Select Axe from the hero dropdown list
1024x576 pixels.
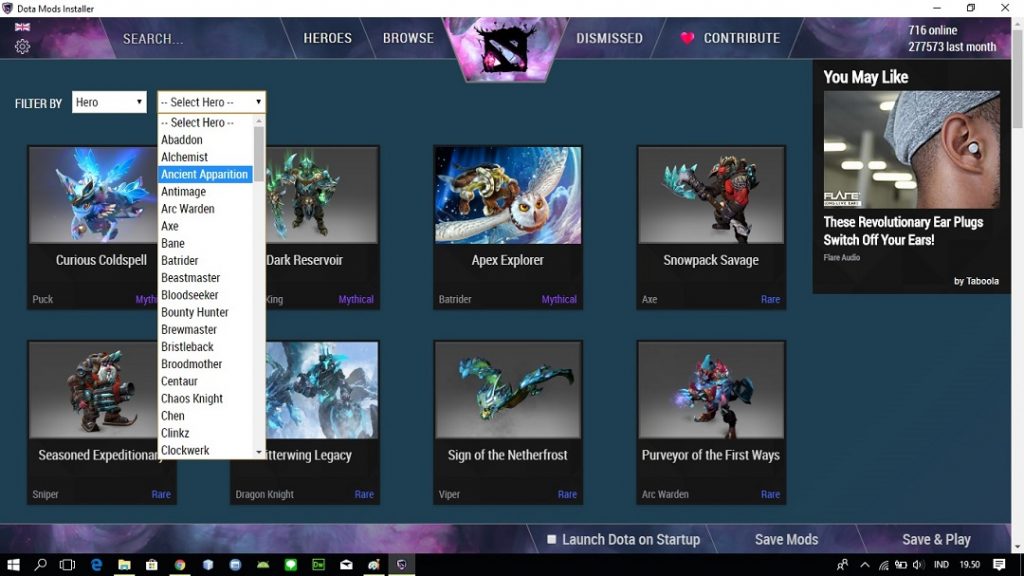[x=205, y=226]
